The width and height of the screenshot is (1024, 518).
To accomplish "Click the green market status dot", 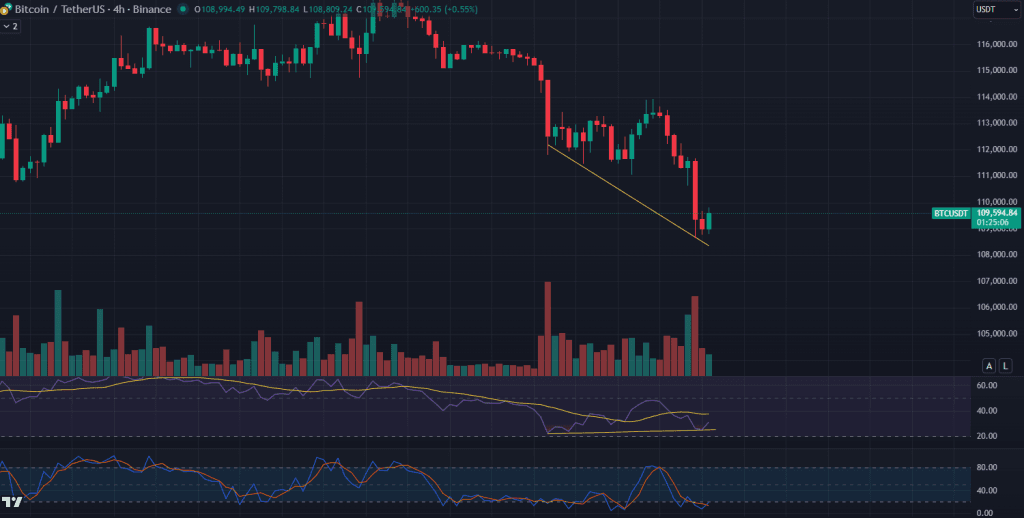I will click(x=182, y=9).
